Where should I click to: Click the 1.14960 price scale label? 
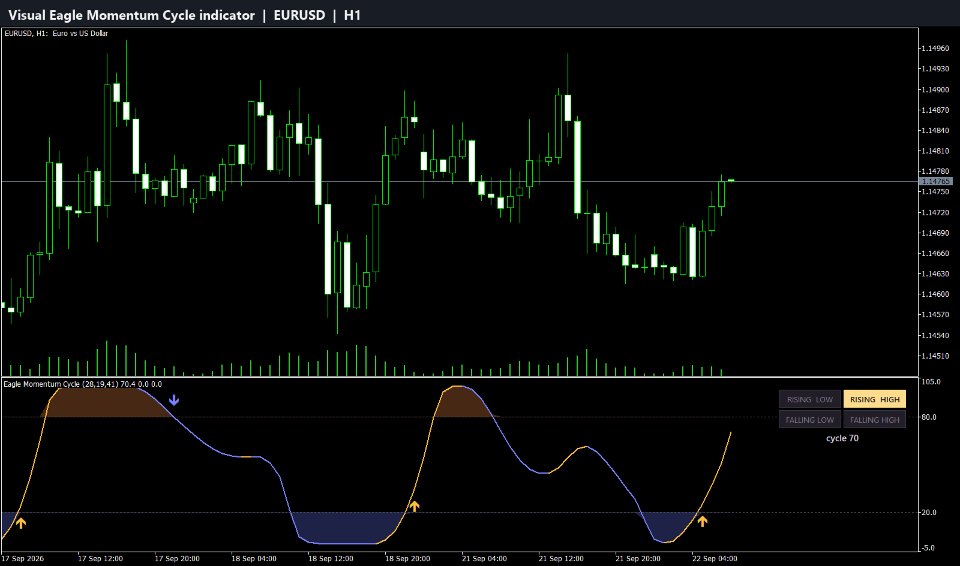point(935,48)
